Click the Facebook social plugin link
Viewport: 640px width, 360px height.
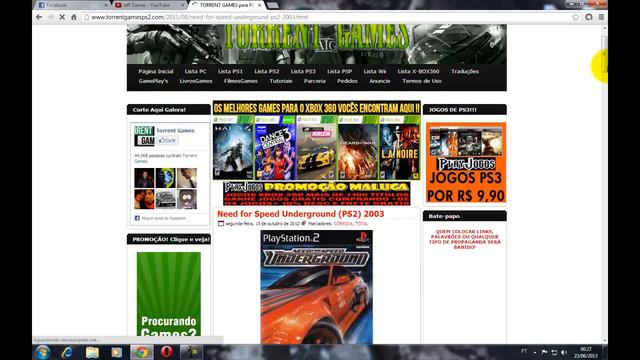(164, 218)
